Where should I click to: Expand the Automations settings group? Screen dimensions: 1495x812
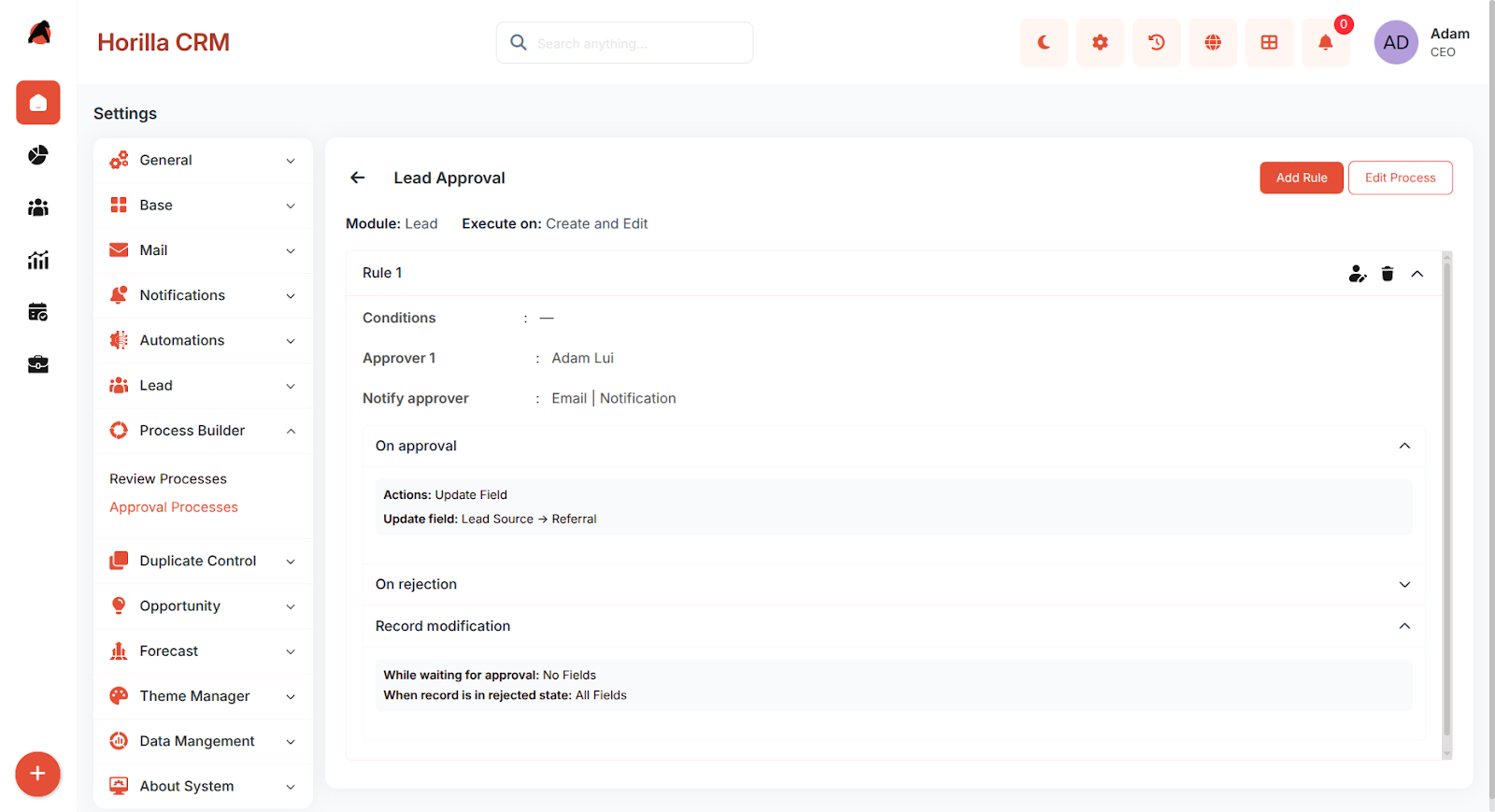(203, 341)
